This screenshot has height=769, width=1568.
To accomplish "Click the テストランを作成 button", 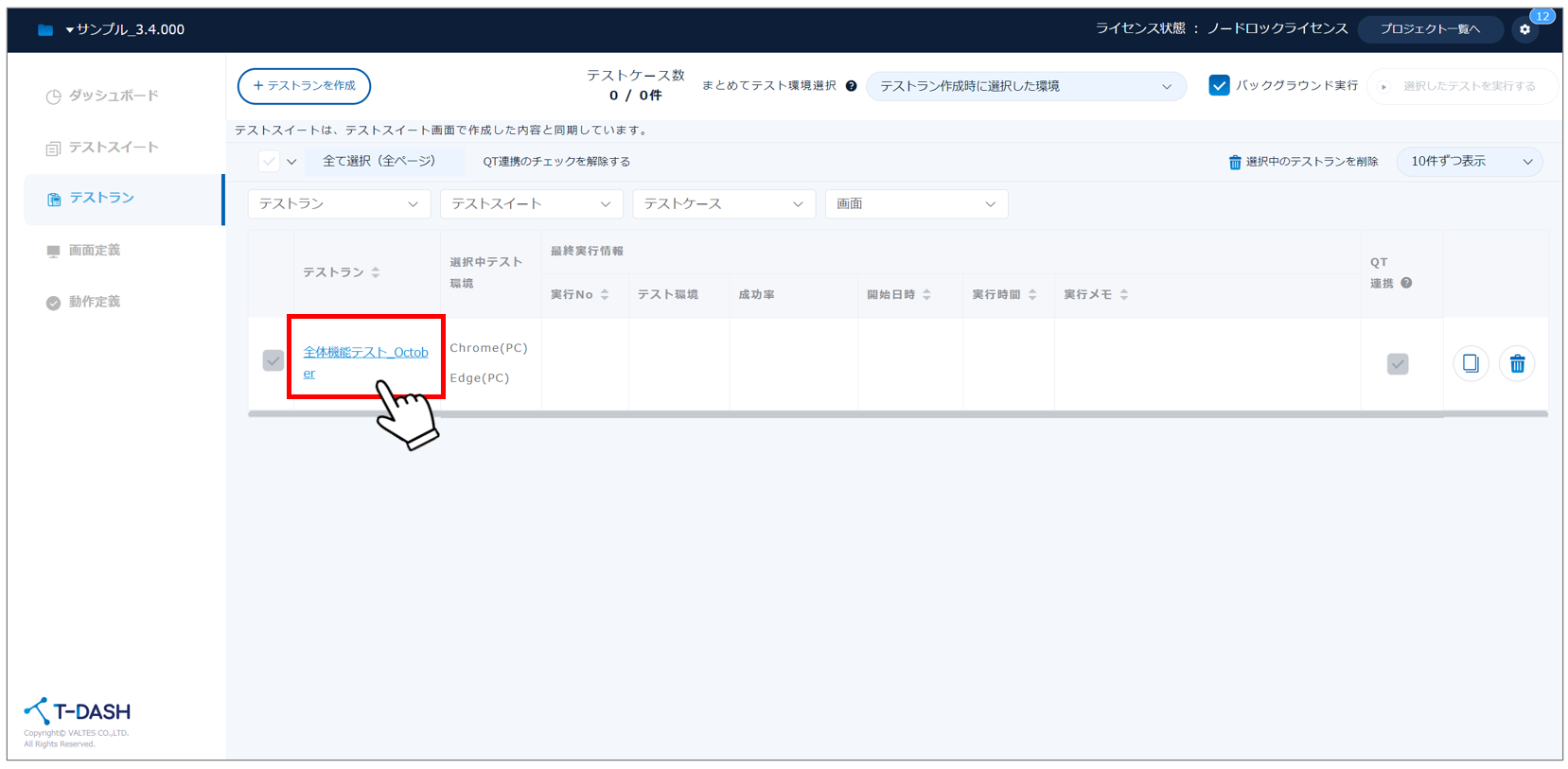I will (x=304, y=86).
